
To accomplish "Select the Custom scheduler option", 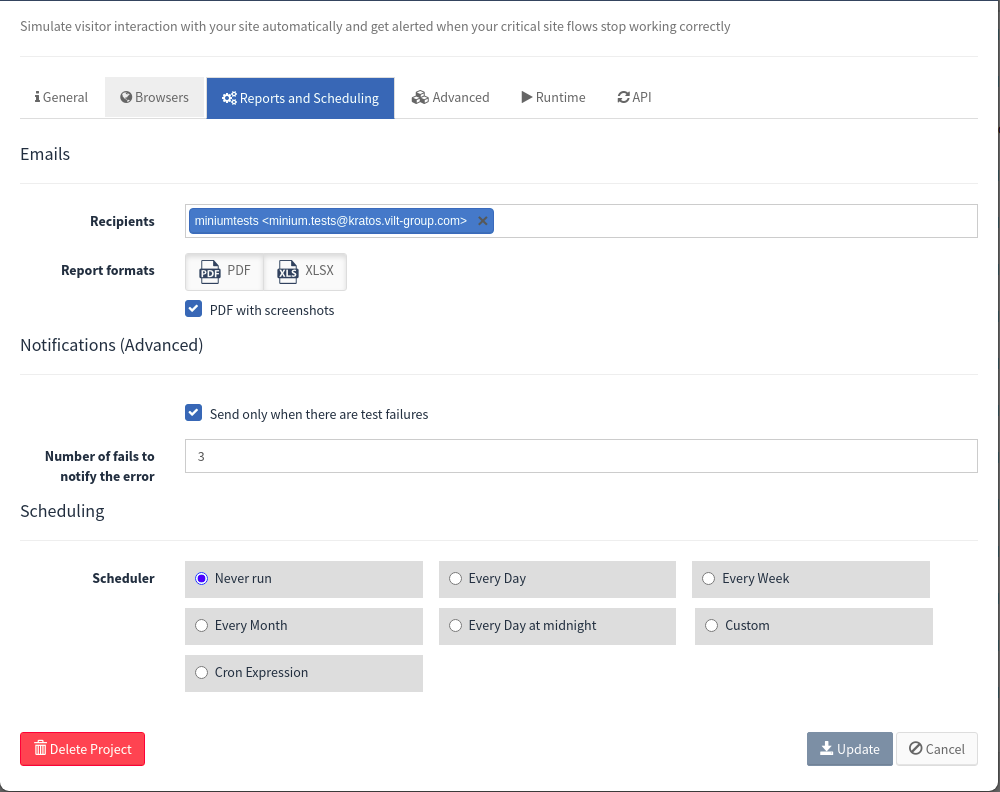I will (x=814, y=626).
